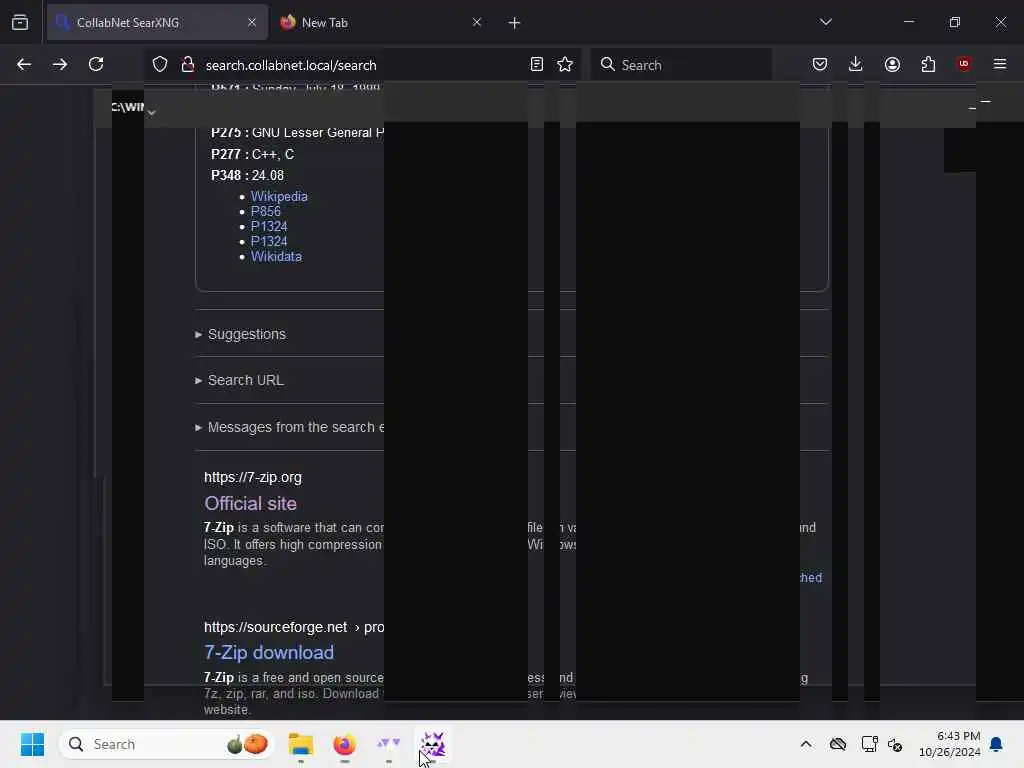The height and width of the screenshot is (768, 1024).
Task: Open the Official site result
Action: [x=251, y=504]
